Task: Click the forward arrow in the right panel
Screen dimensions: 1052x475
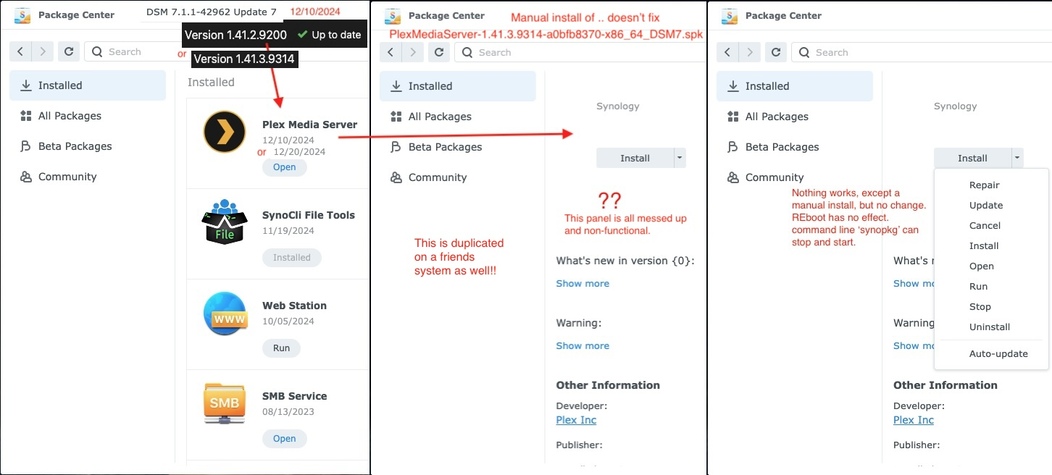Action: click(x=750, y=52)
